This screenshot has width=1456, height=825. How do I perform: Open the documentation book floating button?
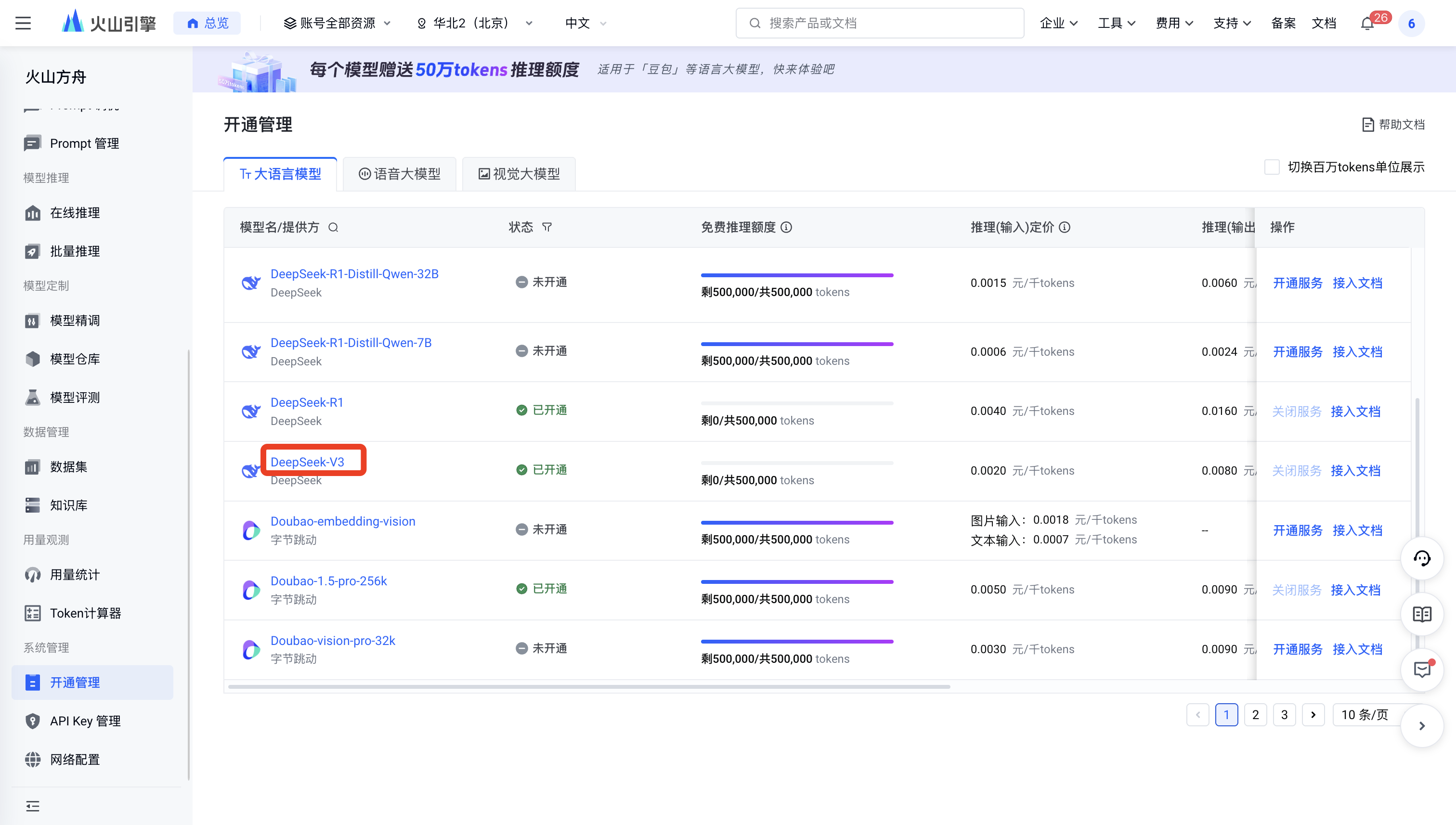[1421, 614]
